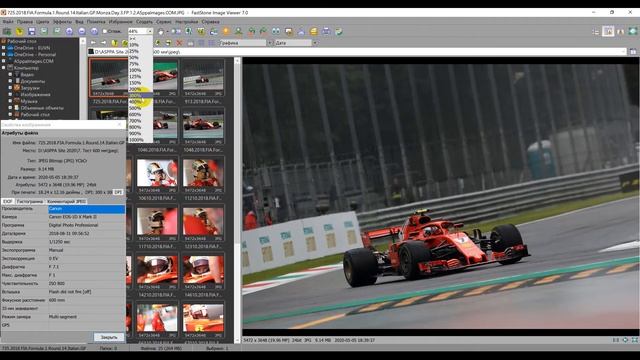Expand the OneDrive - EUVN tree node
The image size is (640, 360).
click(x=4, y=48)
